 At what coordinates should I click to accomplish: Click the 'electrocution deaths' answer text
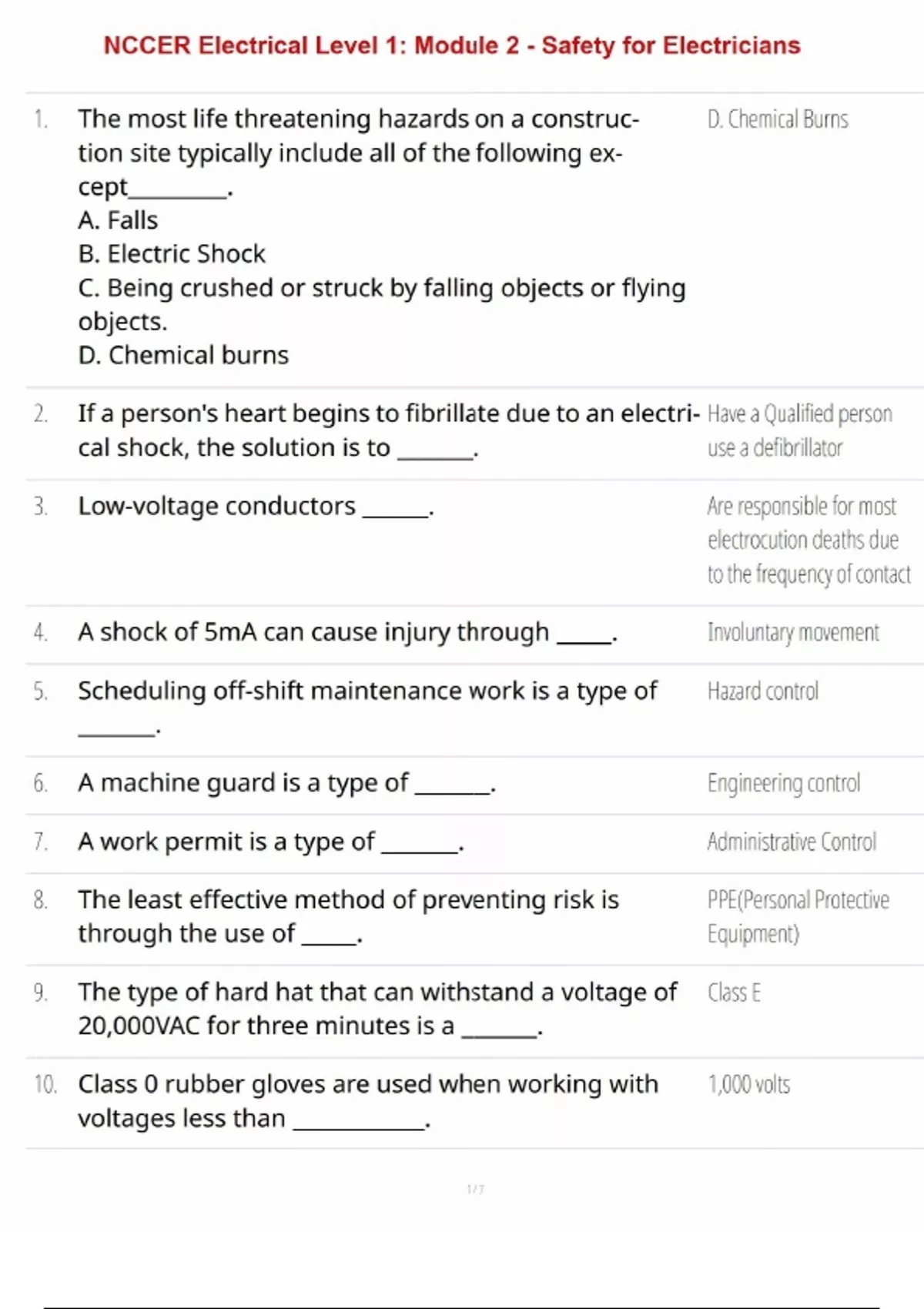coord(802,540)
